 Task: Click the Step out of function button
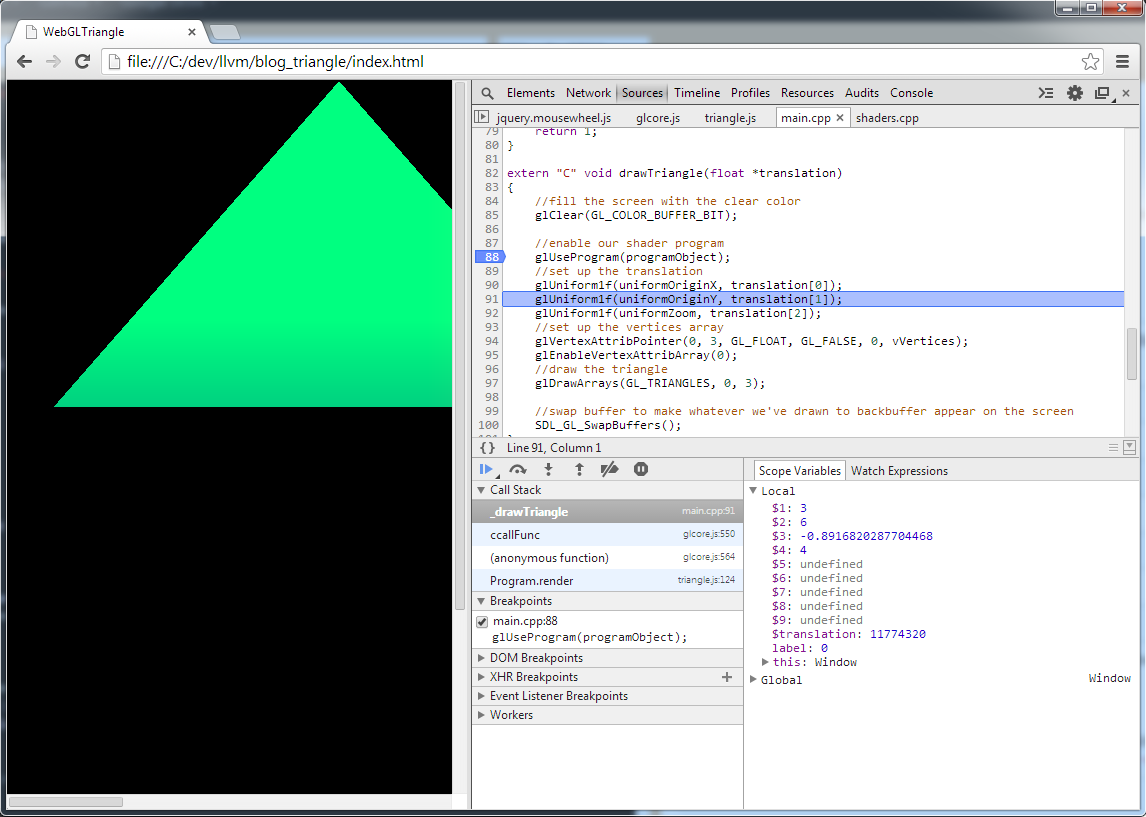click(x=579, y=469)
